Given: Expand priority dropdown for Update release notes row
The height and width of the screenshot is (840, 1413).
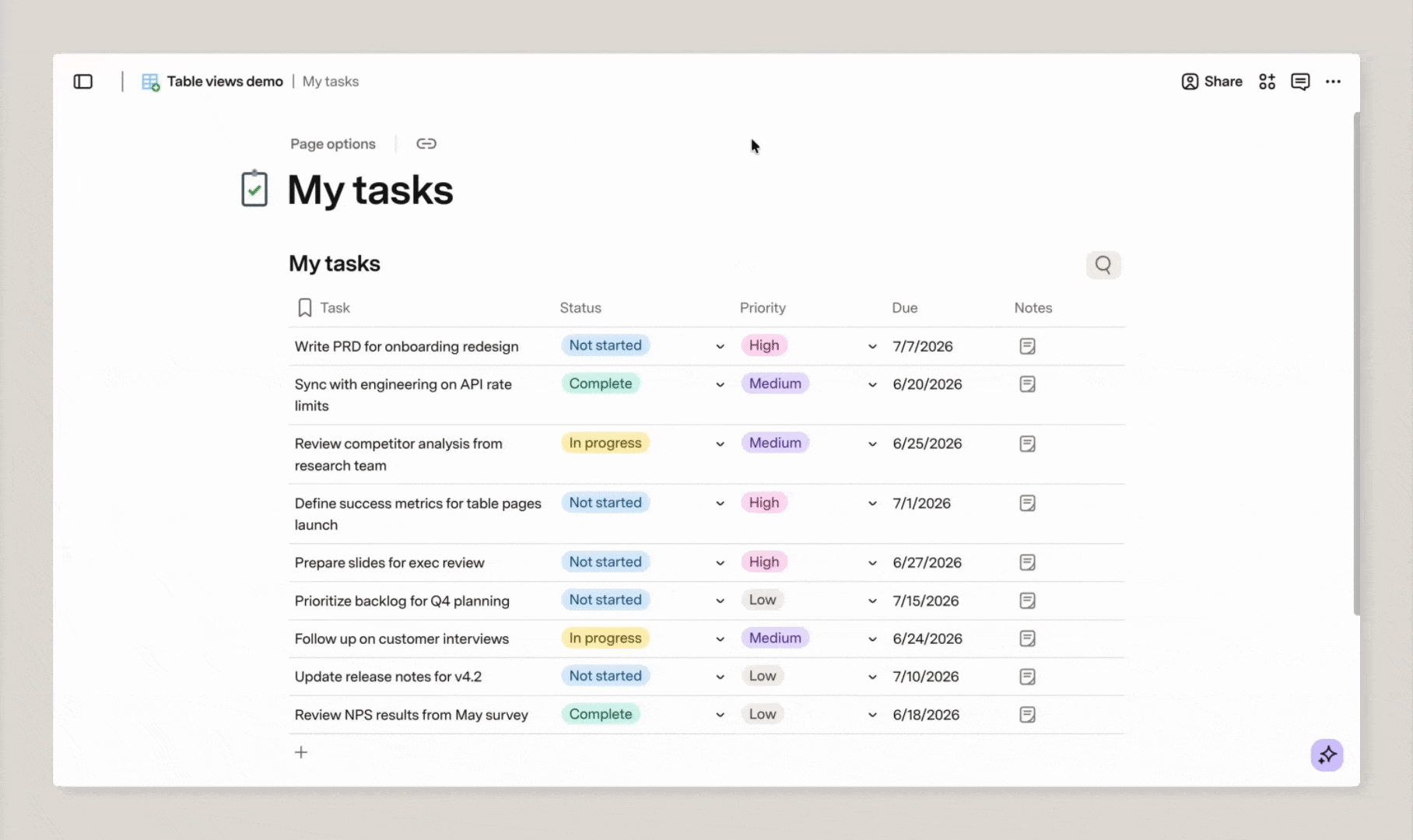Looking at the screenshot, I should pyautogui.click(x=872, y=677).
